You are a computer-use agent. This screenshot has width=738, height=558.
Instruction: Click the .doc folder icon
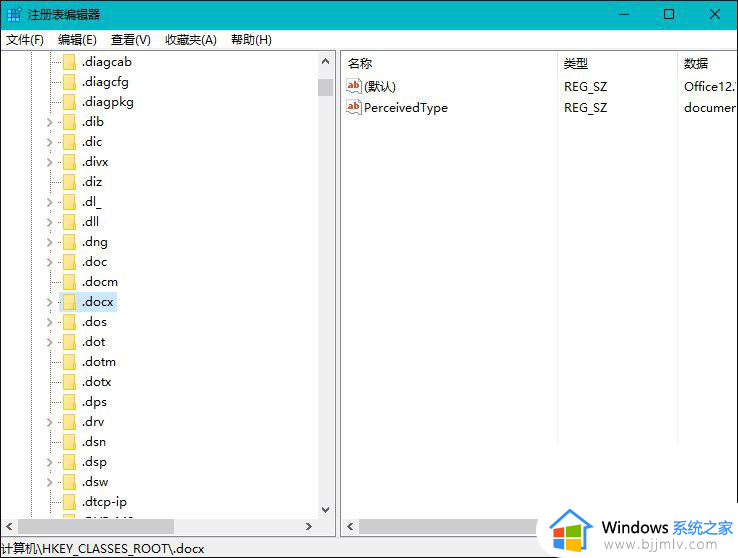[x=69, y=262]
